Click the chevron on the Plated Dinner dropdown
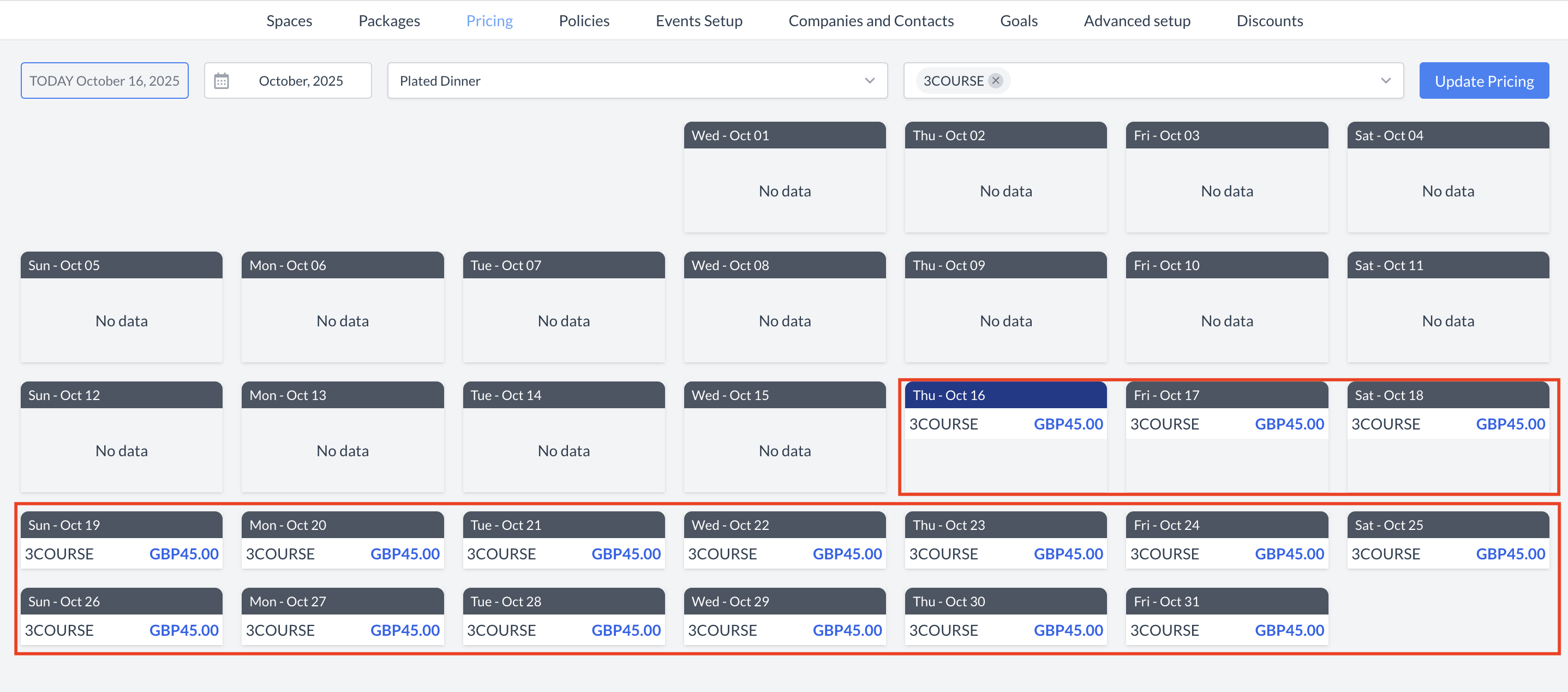This screenshot has height=692, width=1568. pyautogui.click(x=870, y=80)
